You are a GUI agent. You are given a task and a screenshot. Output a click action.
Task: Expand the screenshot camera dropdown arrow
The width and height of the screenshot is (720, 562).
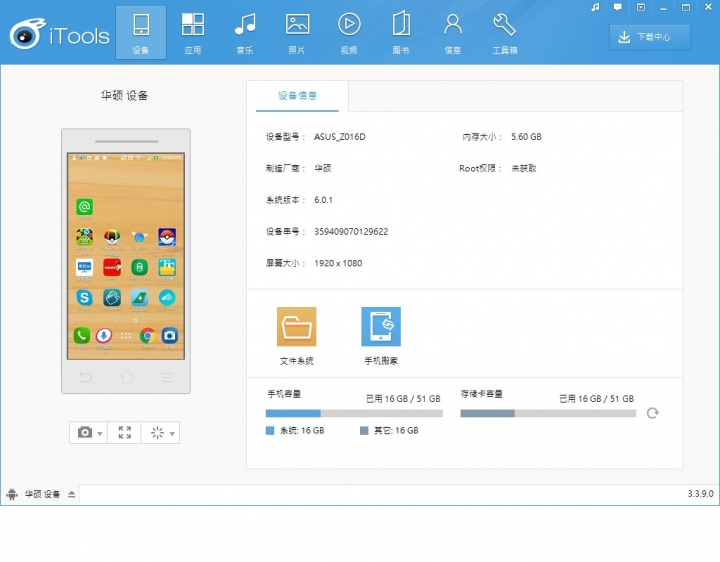coord(100,433)
